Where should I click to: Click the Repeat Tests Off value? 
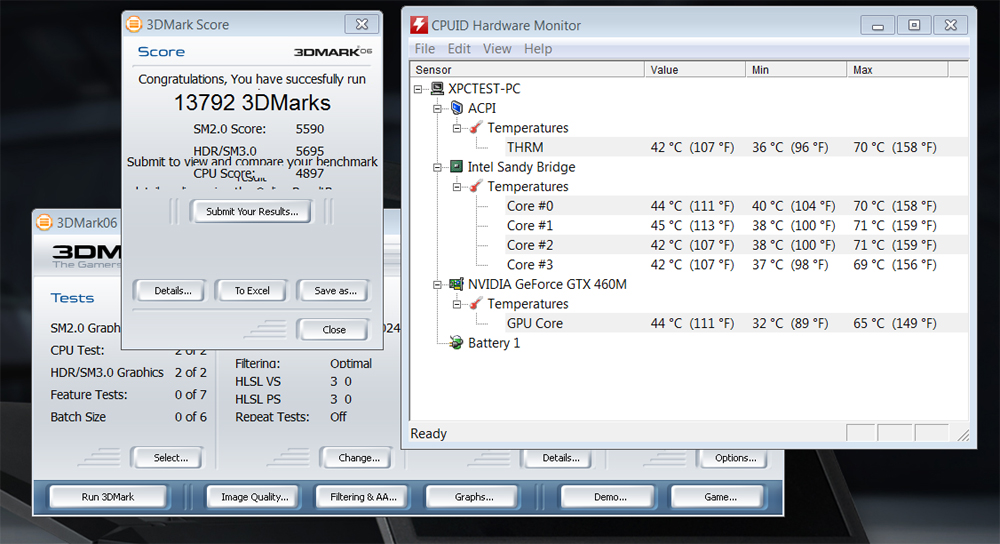338,417
